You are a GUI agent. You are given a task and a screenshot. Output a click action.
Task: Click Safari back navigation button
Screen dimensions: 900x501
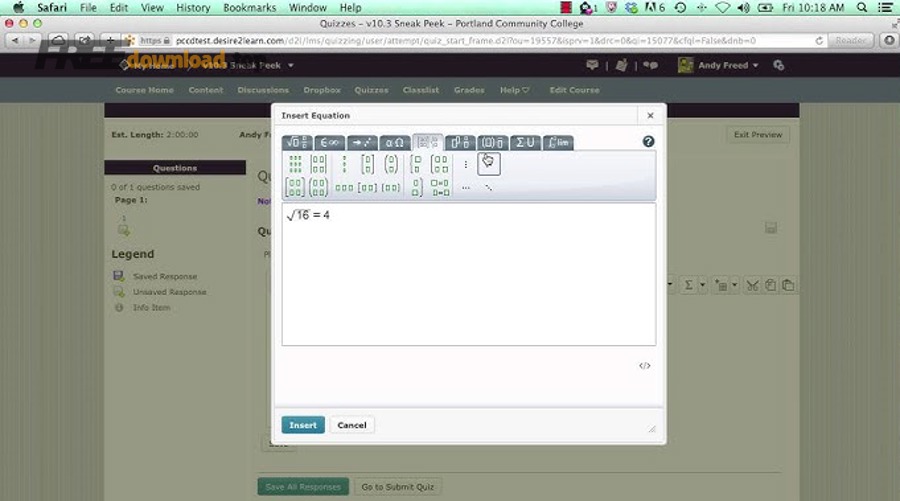[14, 41]
